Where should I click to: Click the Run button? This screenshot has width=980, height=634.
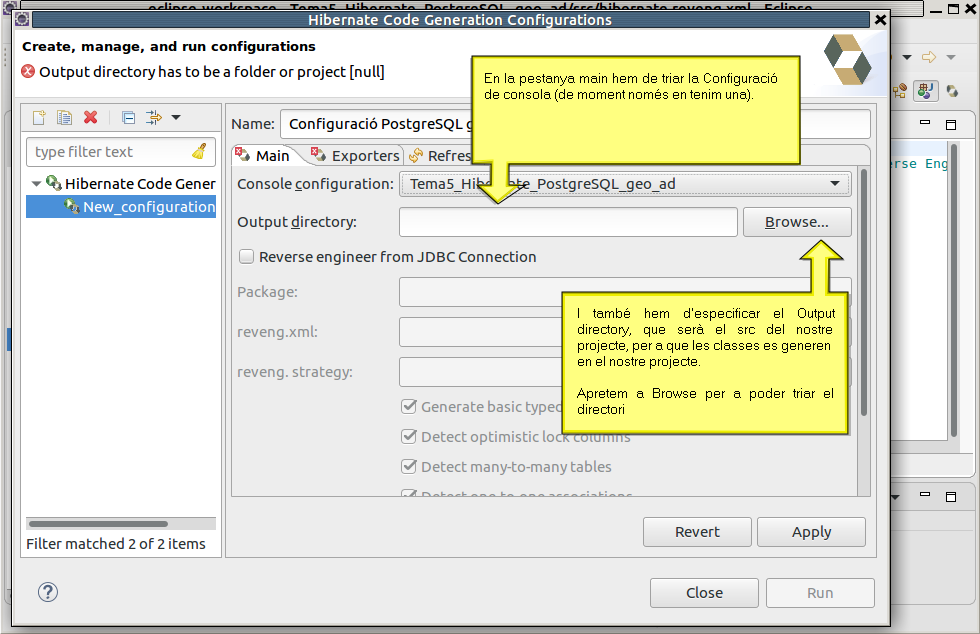point(820,593)
